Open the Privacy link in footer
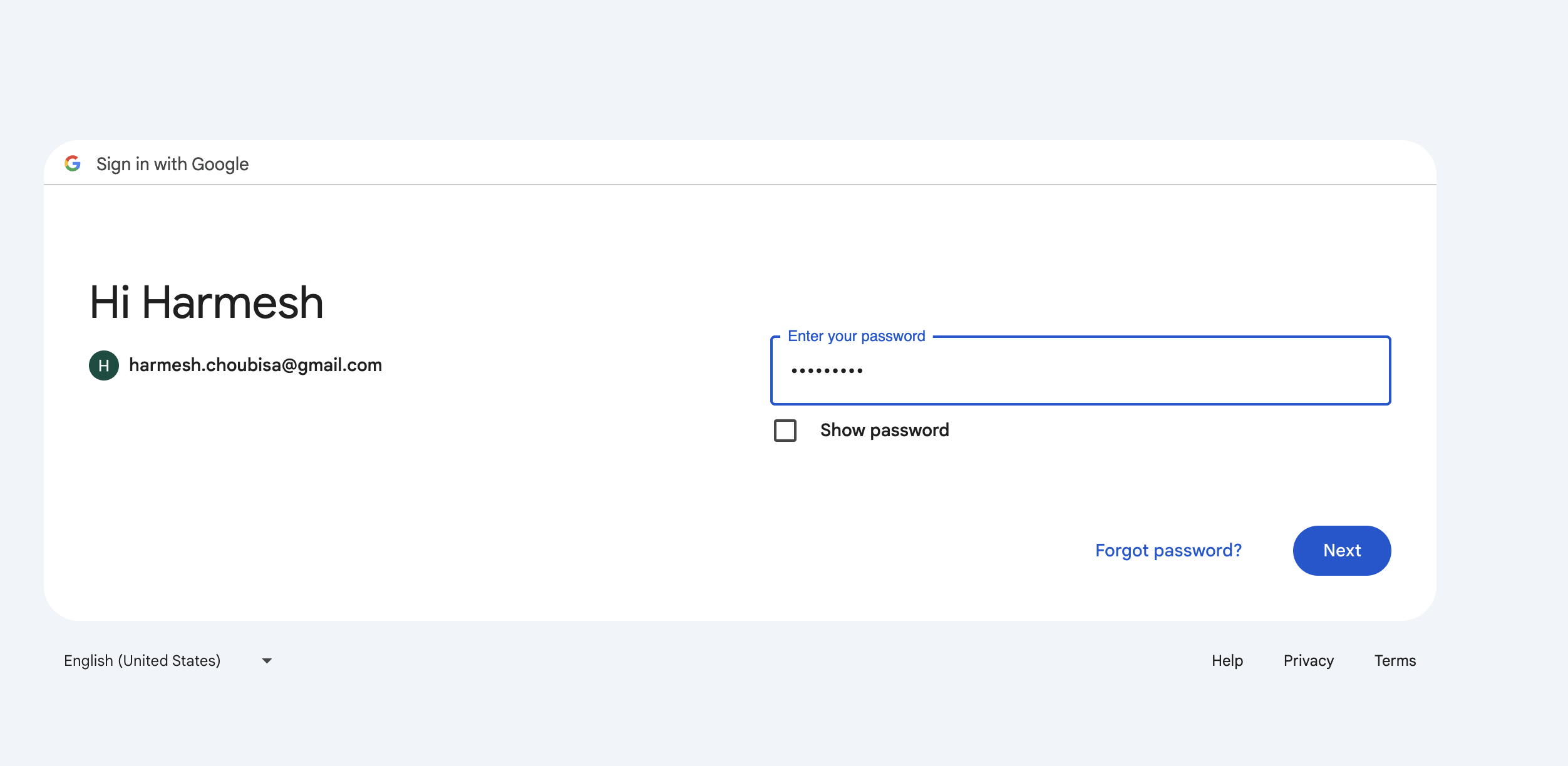 [x=1308, y=661]
